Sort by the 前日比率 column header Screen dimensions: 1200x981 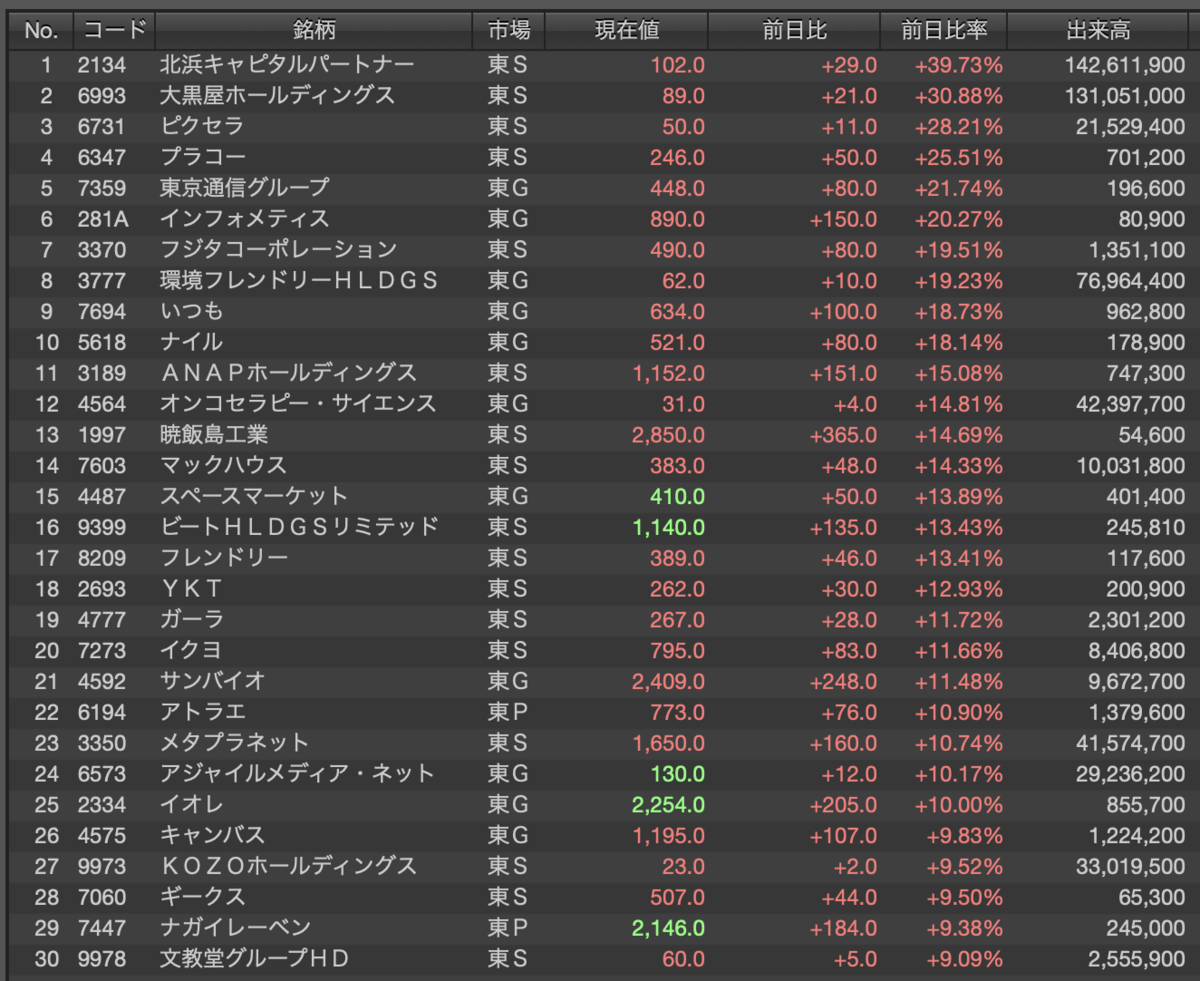[x=943, y=30]
